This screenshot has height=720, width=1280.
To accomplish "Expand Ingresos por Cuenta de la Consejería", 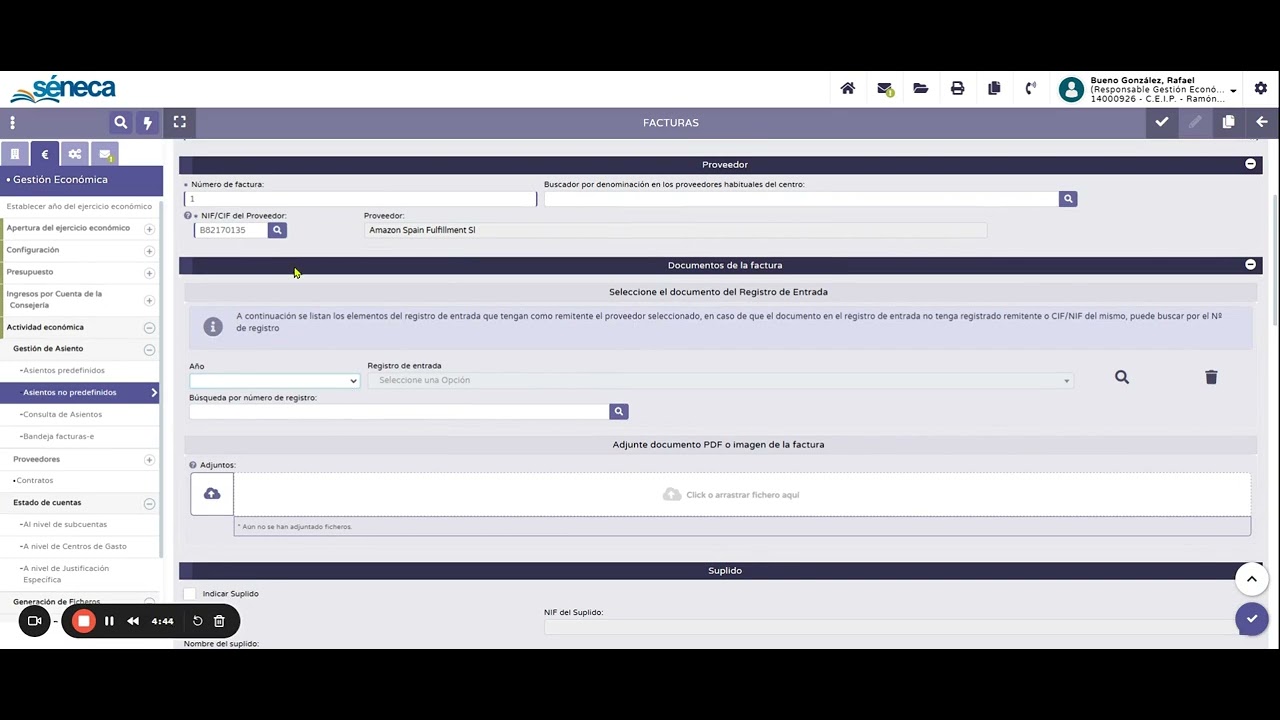I will (x=149, y=300).
